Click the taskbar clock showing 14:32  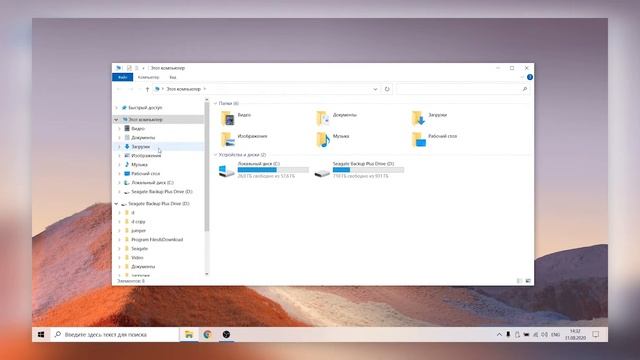[x=575, y=334]
